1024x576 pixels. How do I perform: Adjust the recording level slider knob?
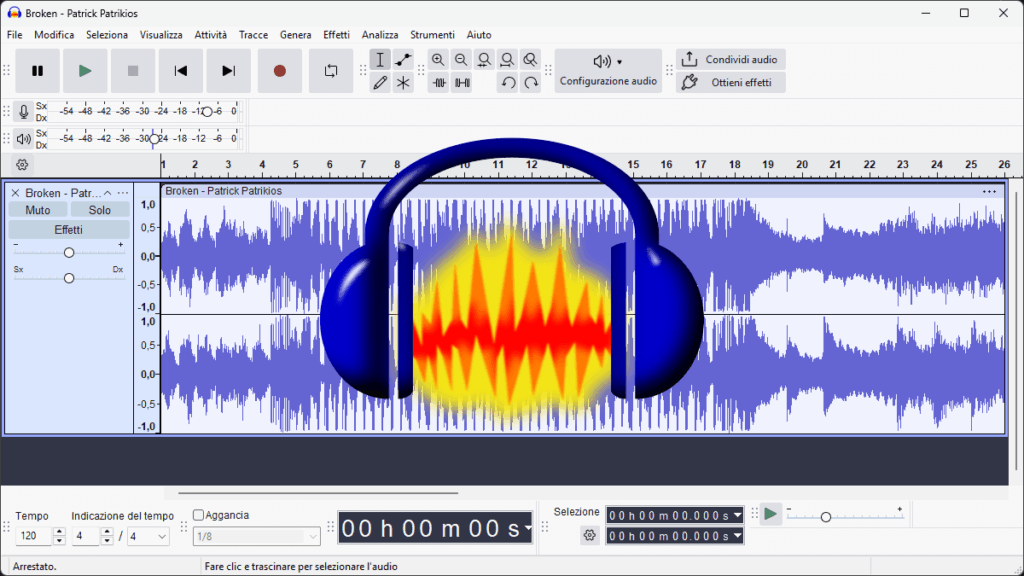[x=207, y=112]
